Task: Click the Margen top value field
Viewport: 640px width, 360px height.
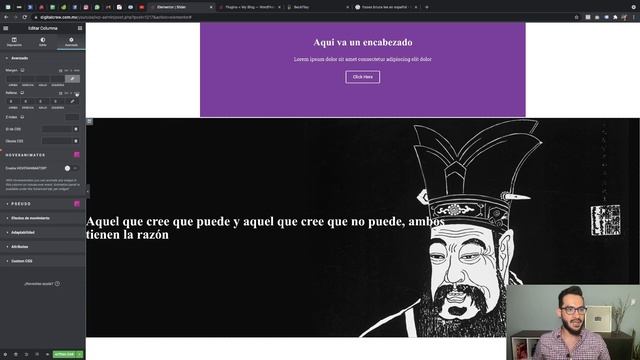Action: (x=13, y=79)
